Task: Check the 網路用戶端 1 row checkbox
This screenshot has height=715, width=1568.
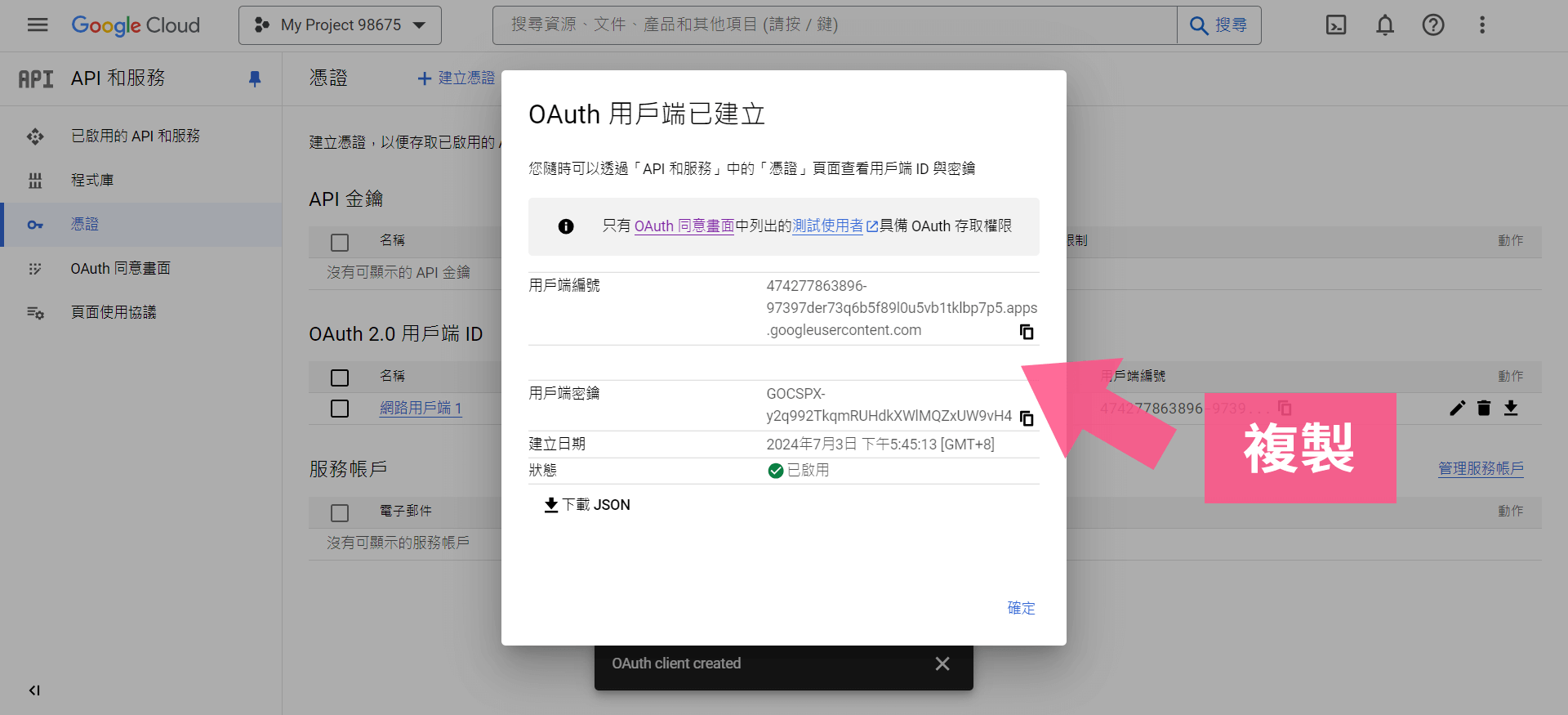Action: coord(340,409)
